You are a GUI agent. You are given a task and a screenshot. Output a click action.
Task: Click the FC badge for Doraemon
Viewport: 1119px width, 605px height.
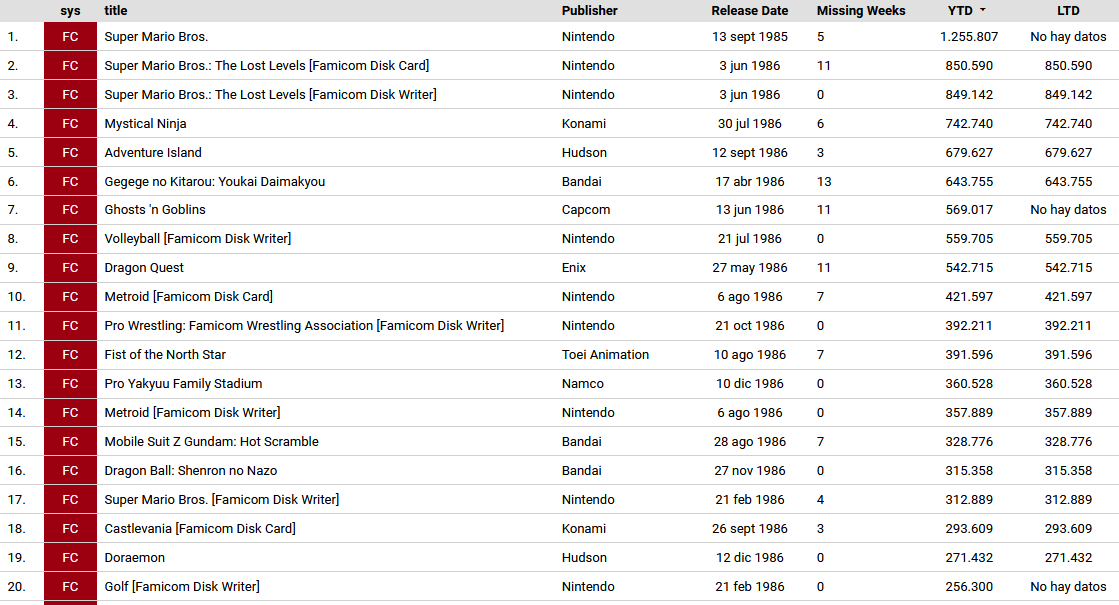[x=70, y=557]
